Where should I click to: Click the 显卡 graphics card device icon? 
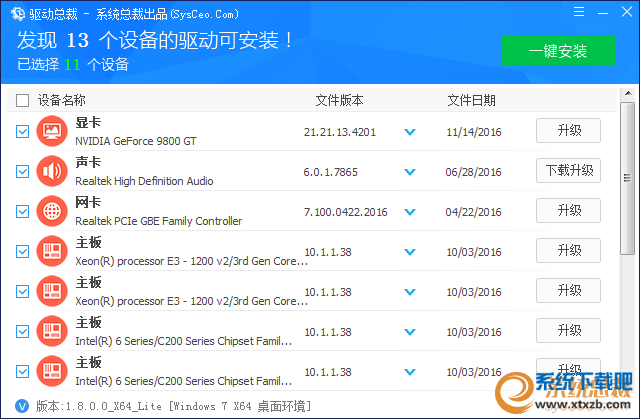click(x=51, y=131)
